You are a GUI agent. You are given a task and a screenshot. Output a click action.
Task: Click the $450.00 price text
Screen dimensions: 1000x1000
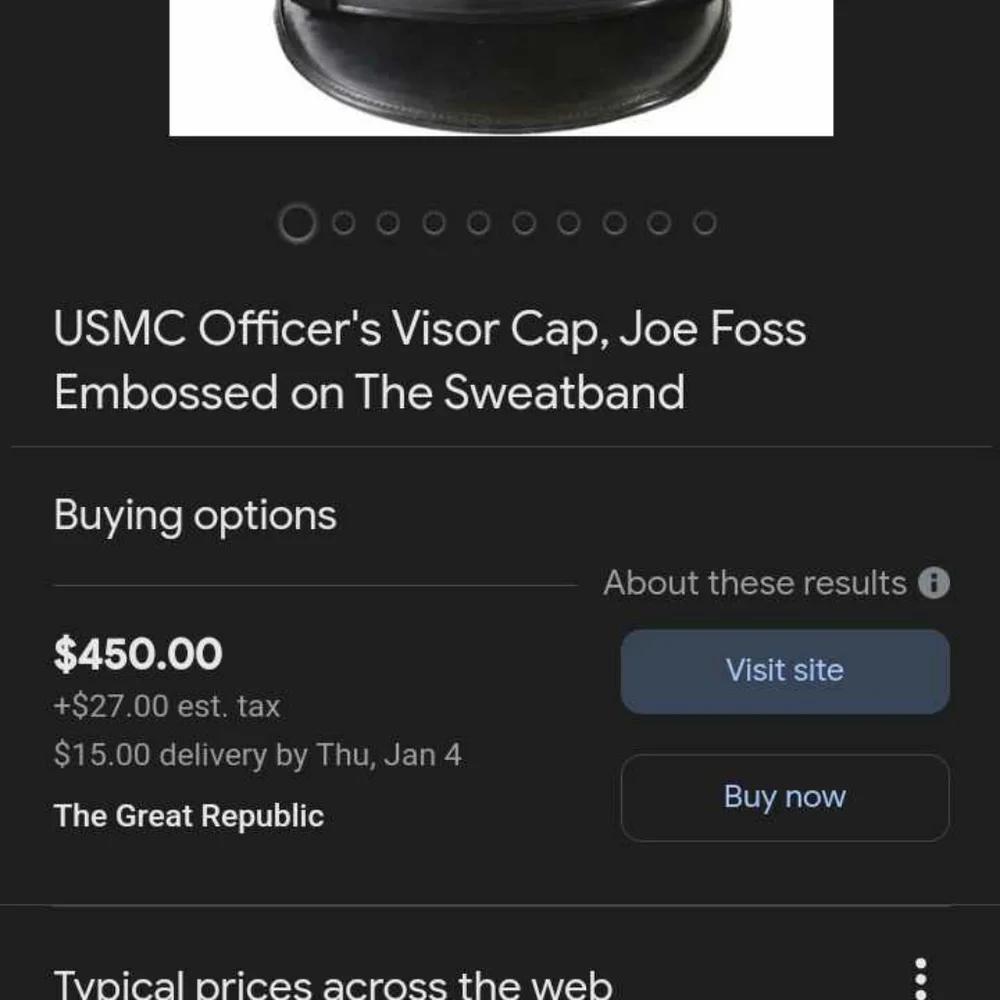[138, 654]
